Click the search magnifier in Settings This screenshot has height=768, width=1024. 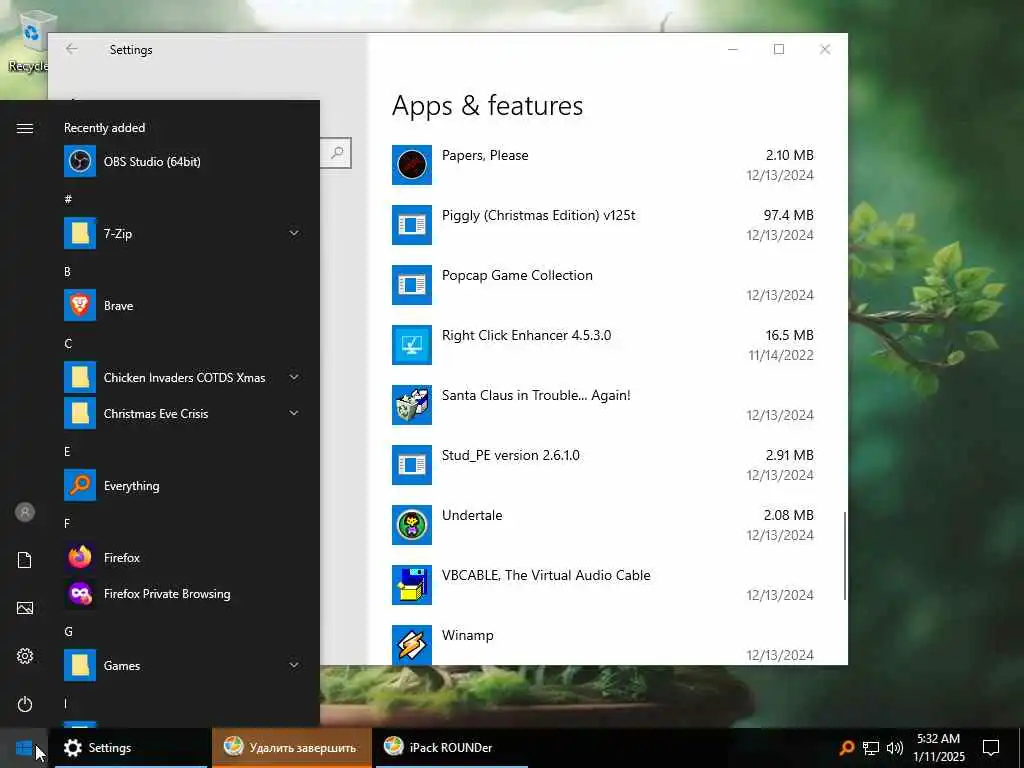point(337,153)
